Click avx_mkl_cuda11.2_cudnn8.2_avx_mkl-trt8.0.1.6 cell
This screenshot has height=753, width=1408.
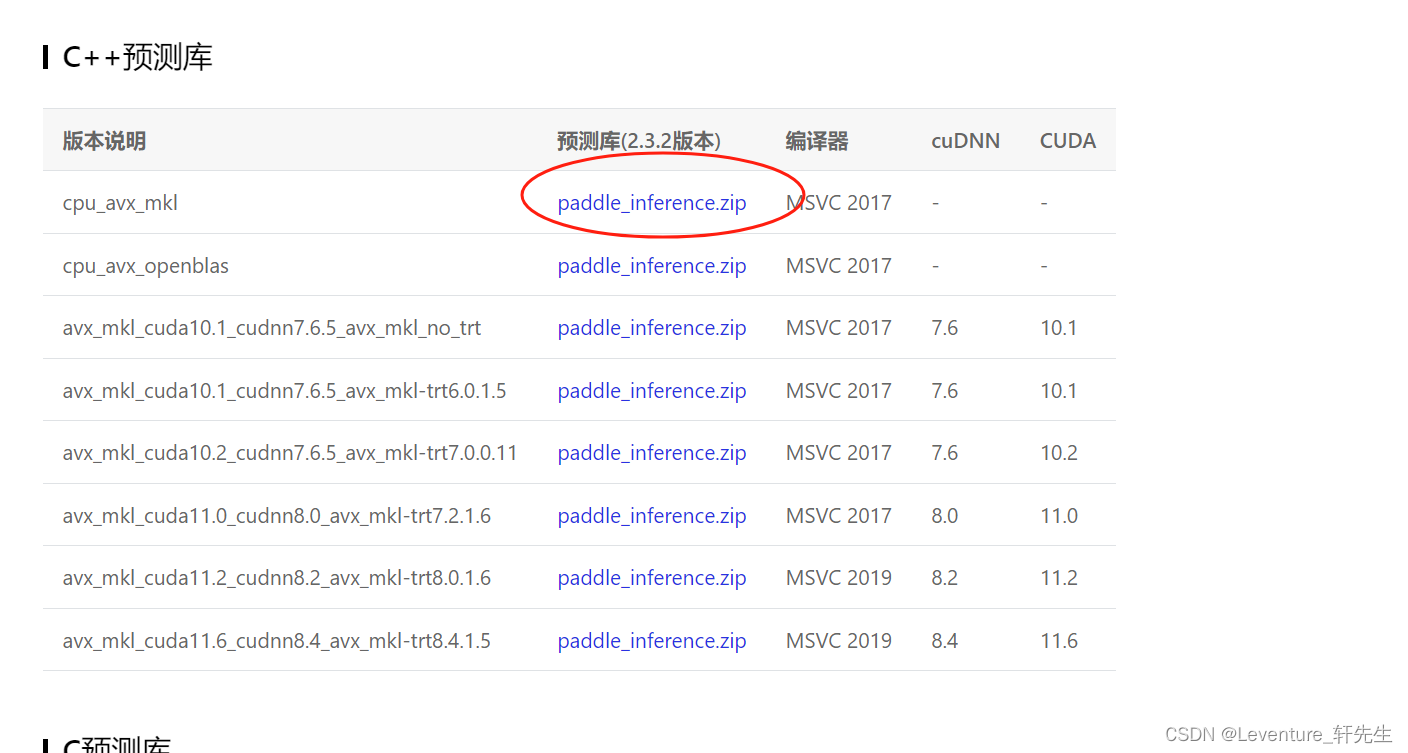click(277, 578)
